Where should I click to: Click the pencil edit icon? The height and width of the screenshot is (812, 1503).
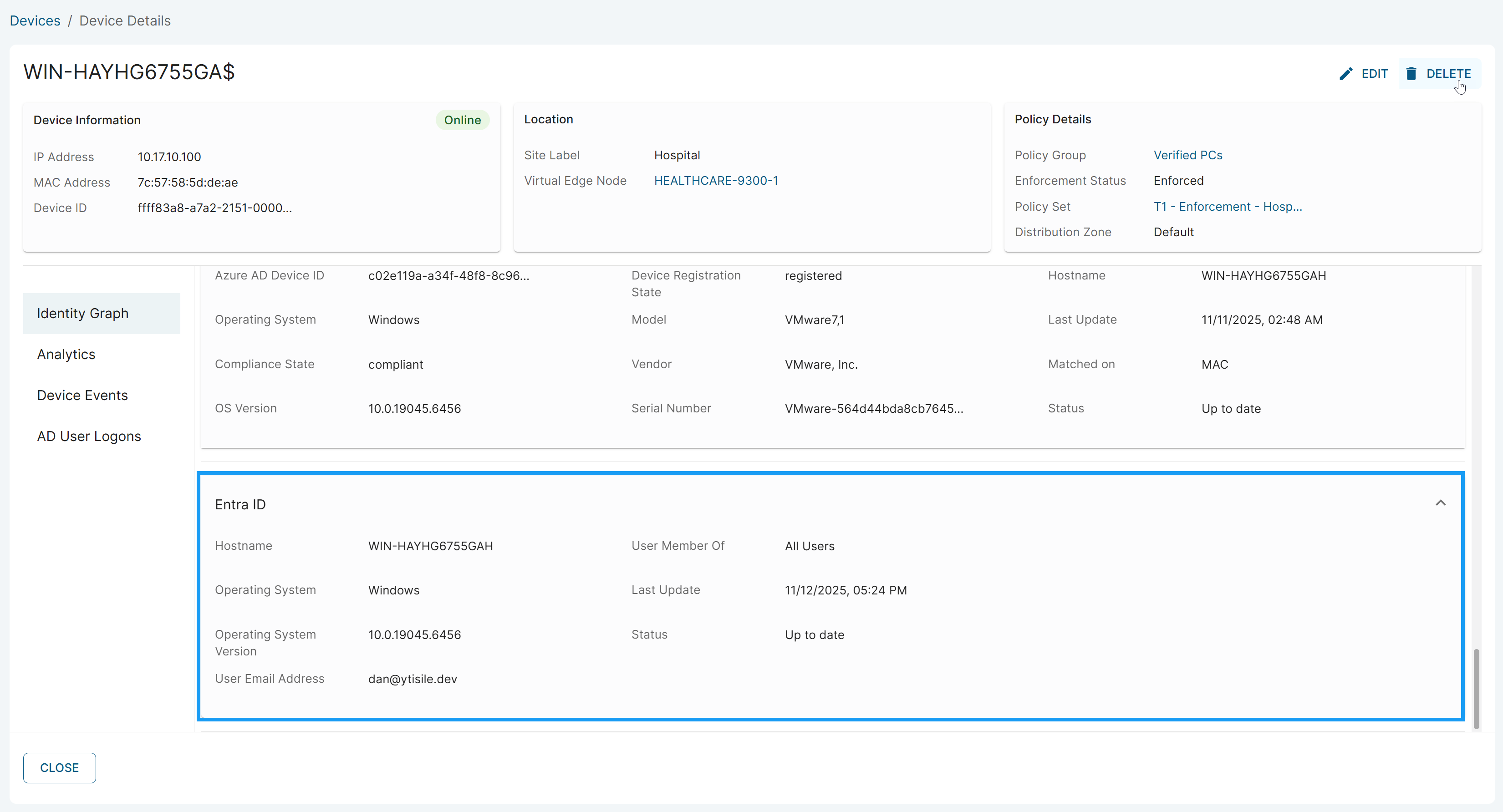pyautogui.click(x=1345, y=73)
